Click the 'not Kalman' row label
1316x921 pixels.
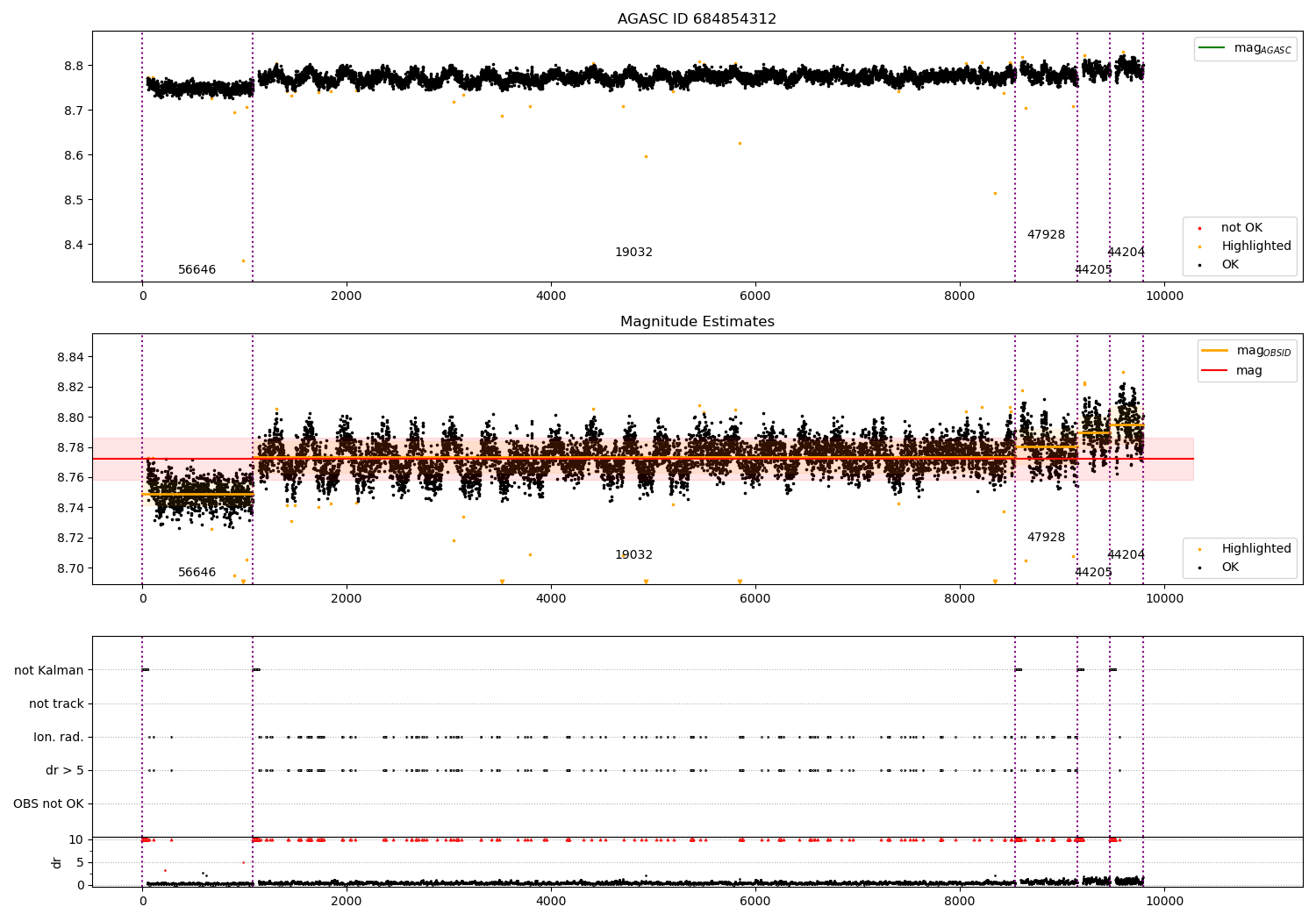pyautogui.click(x=49, y=670)
